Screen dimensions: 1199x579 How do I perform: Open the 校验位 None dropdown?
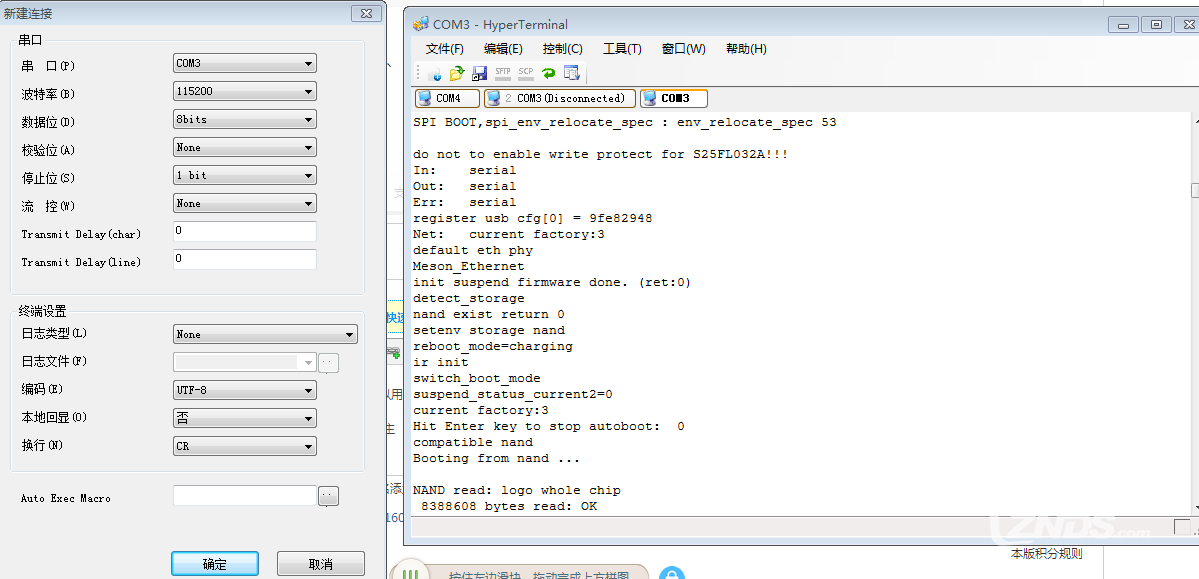(x=245, y=147)
